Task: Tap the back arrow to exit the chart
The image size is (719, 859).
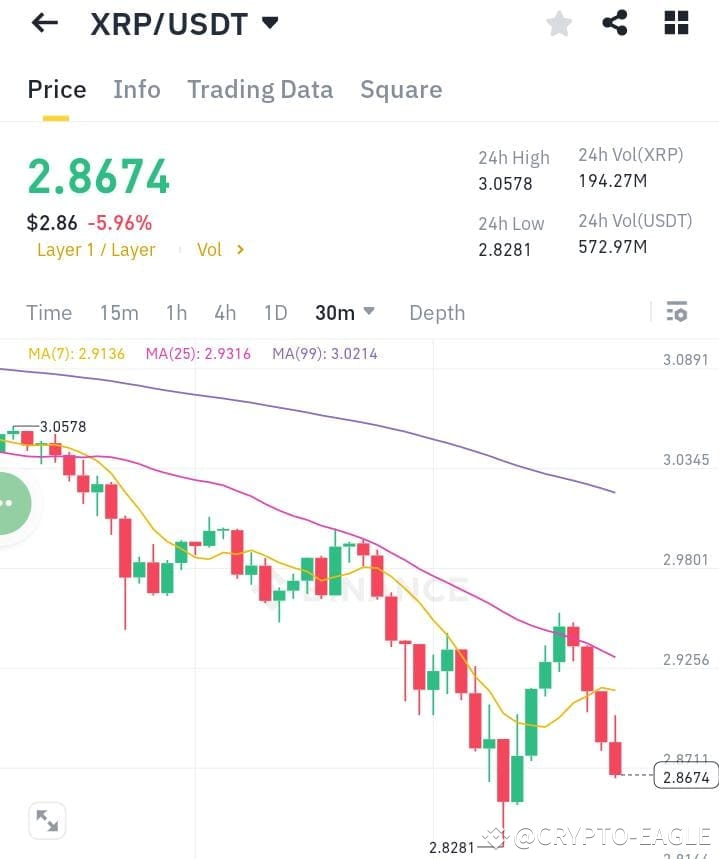Action: [42, 23]
